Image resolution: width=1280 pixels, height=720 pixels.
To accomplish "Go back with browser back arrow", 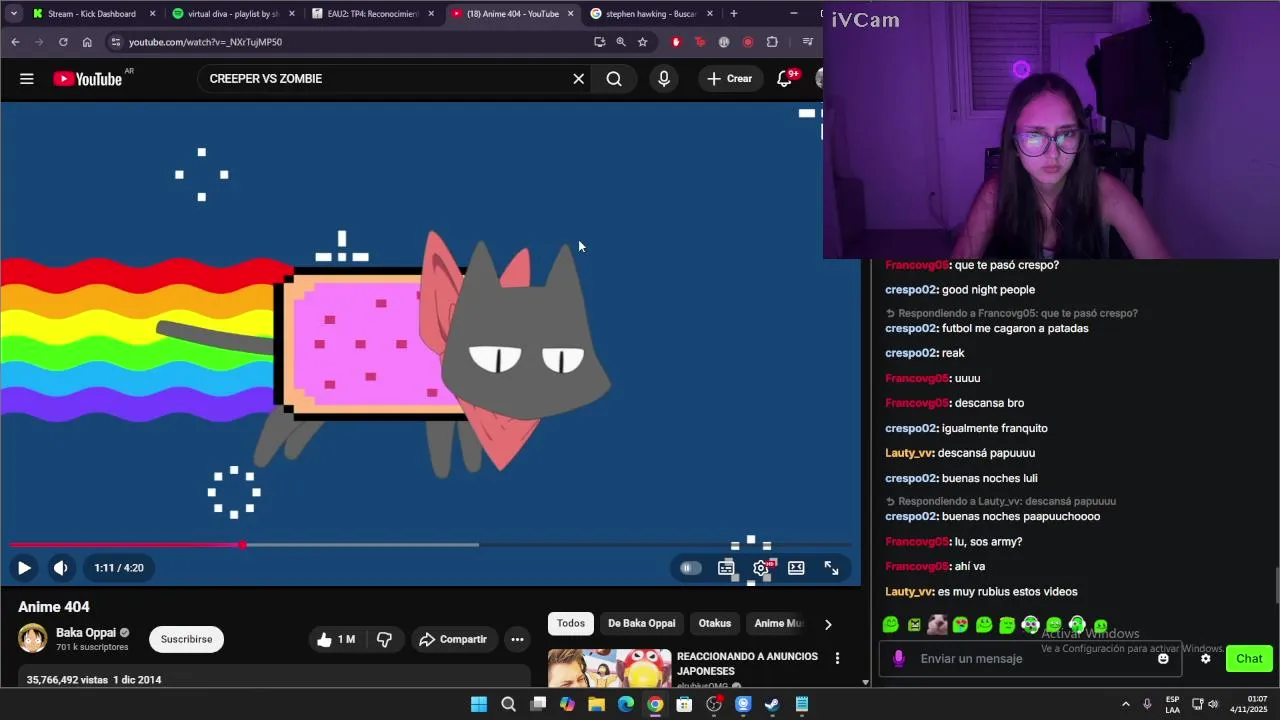I will pos(15,42).
